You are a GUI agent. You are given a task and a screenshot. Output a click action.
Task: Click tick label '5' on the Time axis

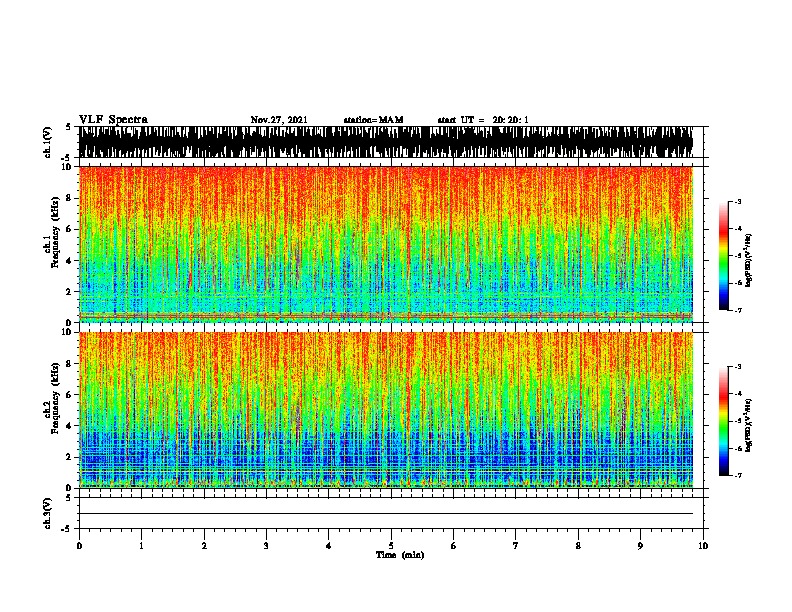click(x=391, y=546)
